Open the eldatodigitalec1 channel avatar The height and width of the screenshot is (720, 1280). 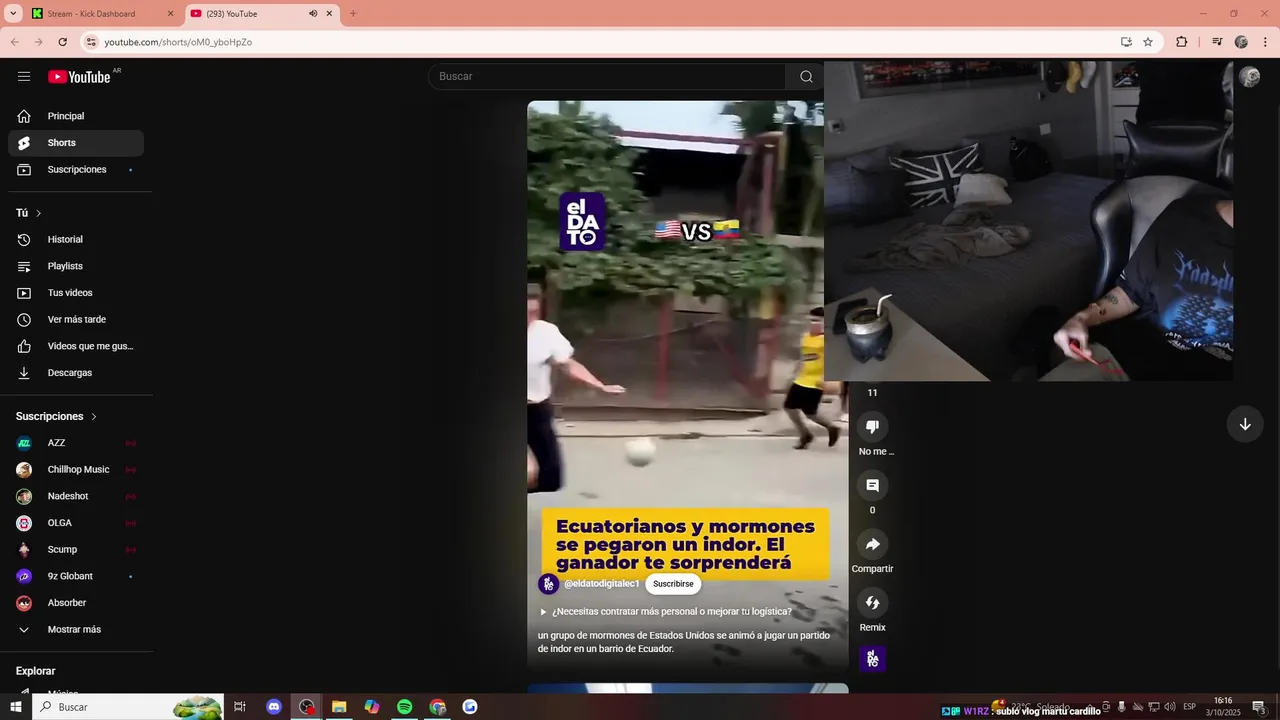[548, 584]
